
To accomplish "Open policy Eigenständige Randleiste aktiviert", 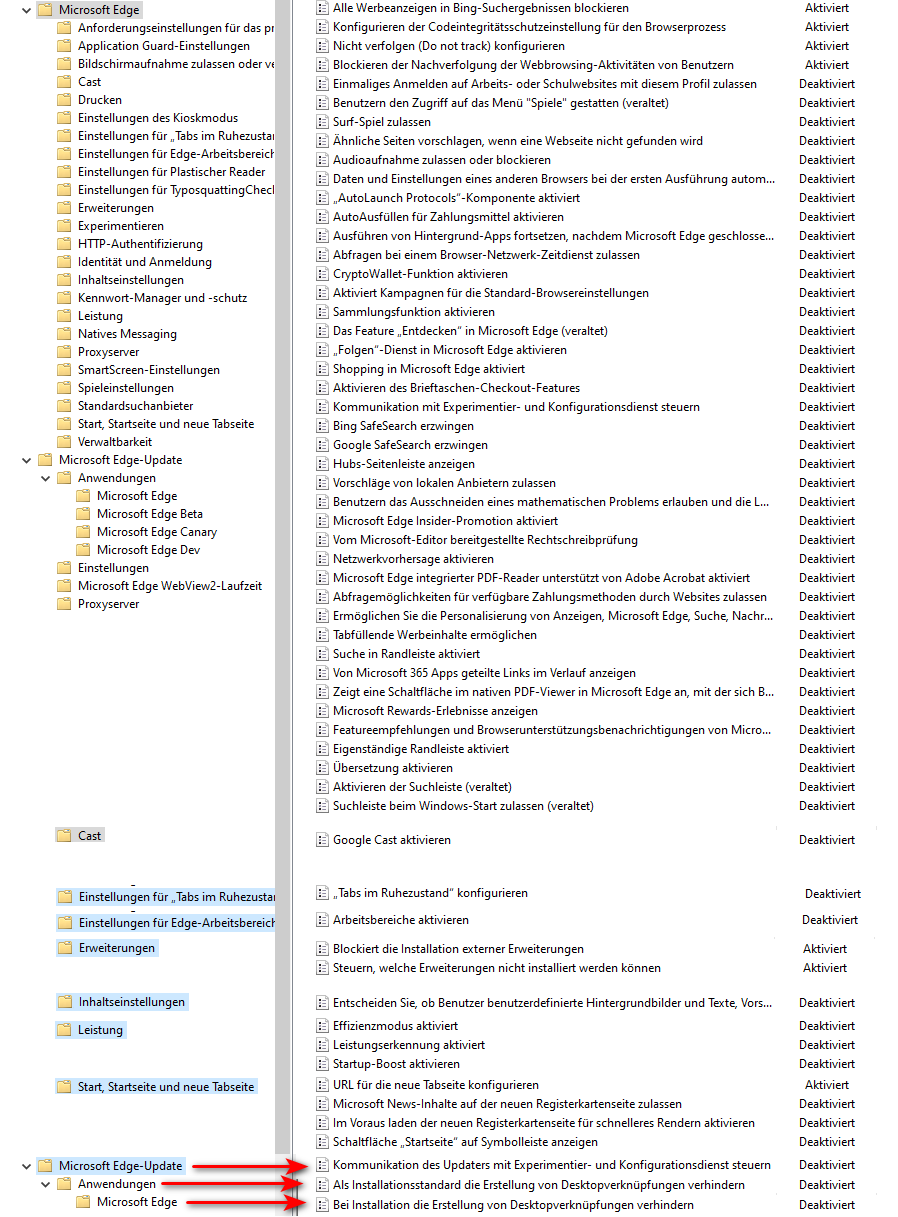I will tap(421, 749).
